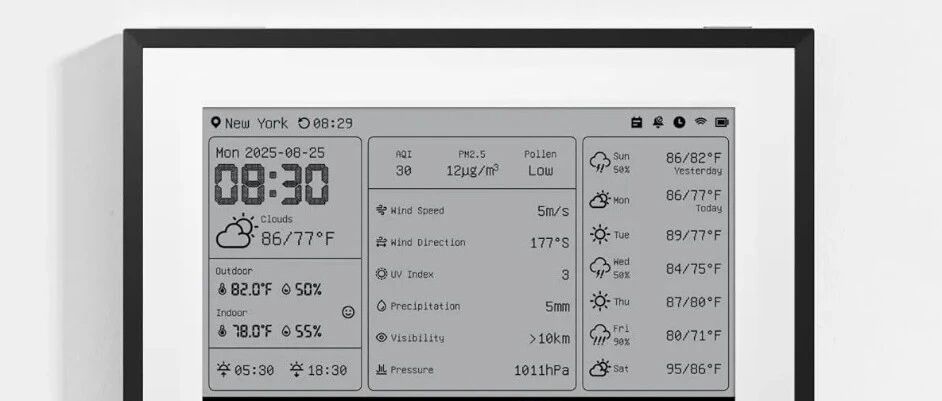942x401 pixels.
Task: Click the clock icon in the status bar
Action: pyautogui.click(x=679, y=123)
